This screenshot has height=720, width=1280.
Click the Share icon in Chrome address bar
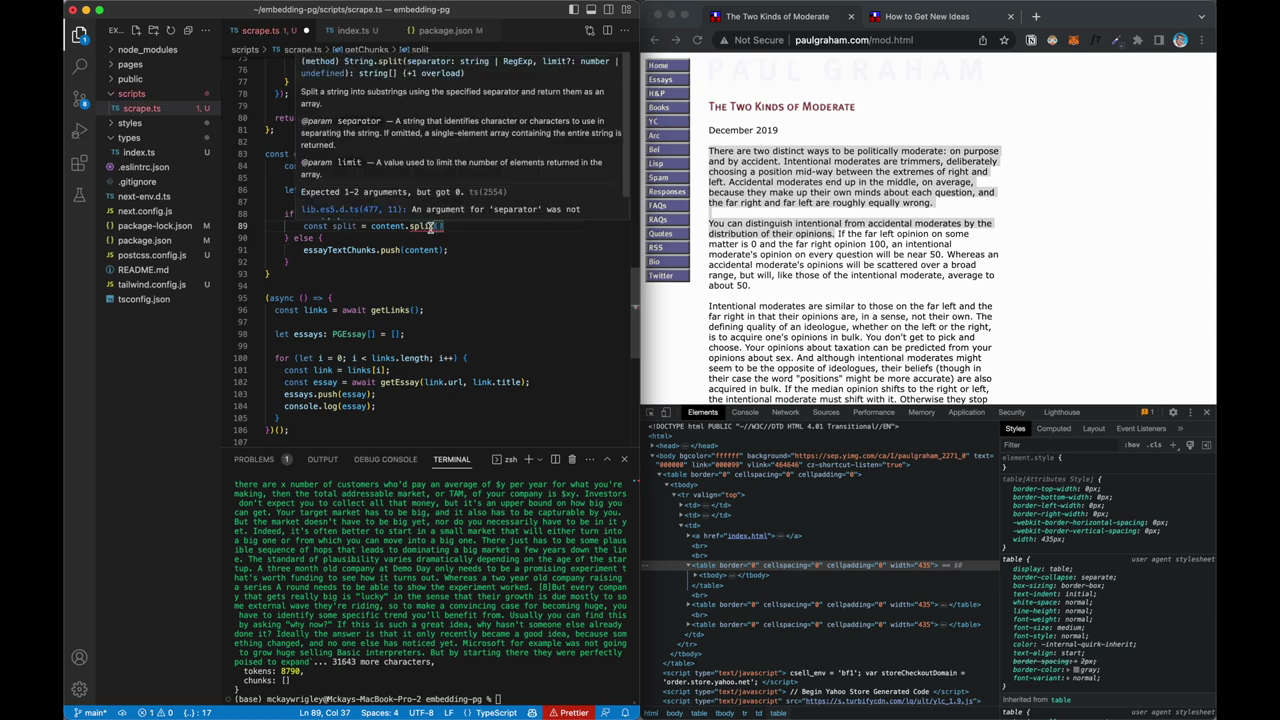pyautogui.click(x=983, y=40)
